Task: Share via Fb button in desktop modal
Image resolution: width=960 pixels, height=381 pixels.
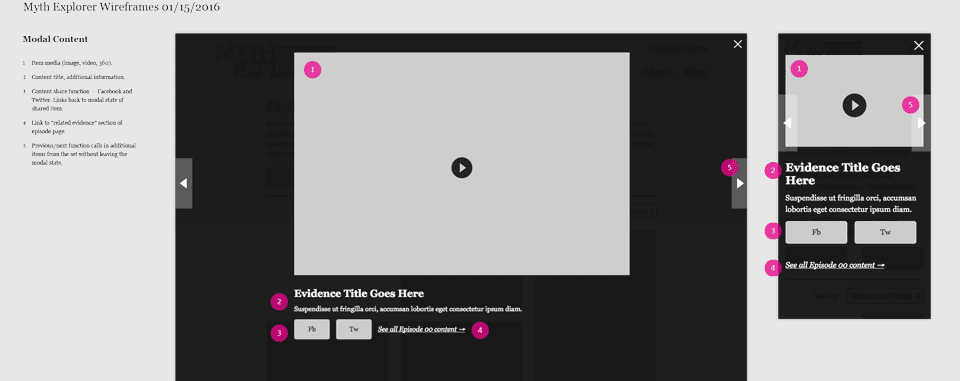Action: pos(312,329)
